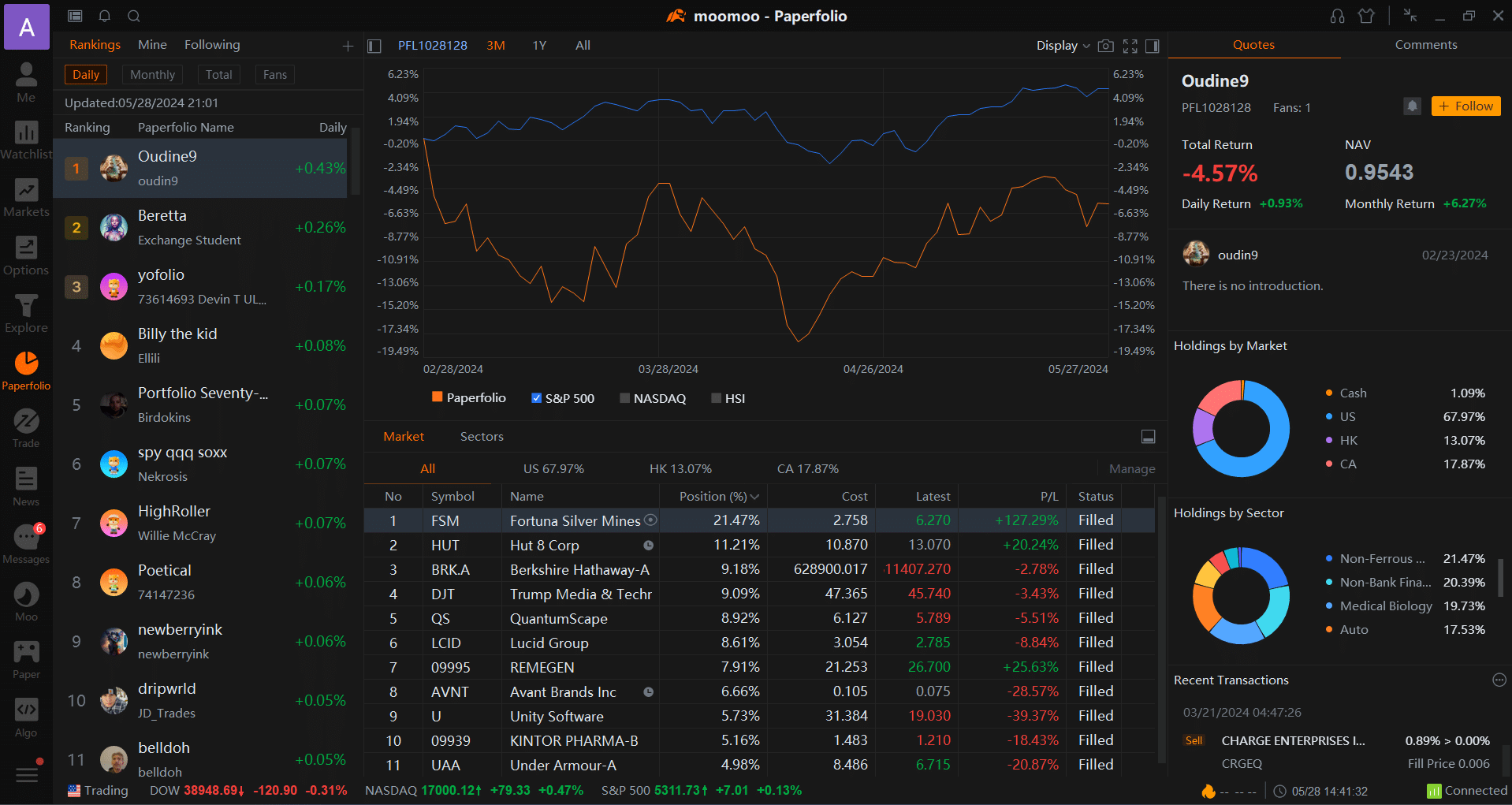The image size is (1512, 805).
Task: Collapse the holdings table panel icon
Action: click(1149, 436)
